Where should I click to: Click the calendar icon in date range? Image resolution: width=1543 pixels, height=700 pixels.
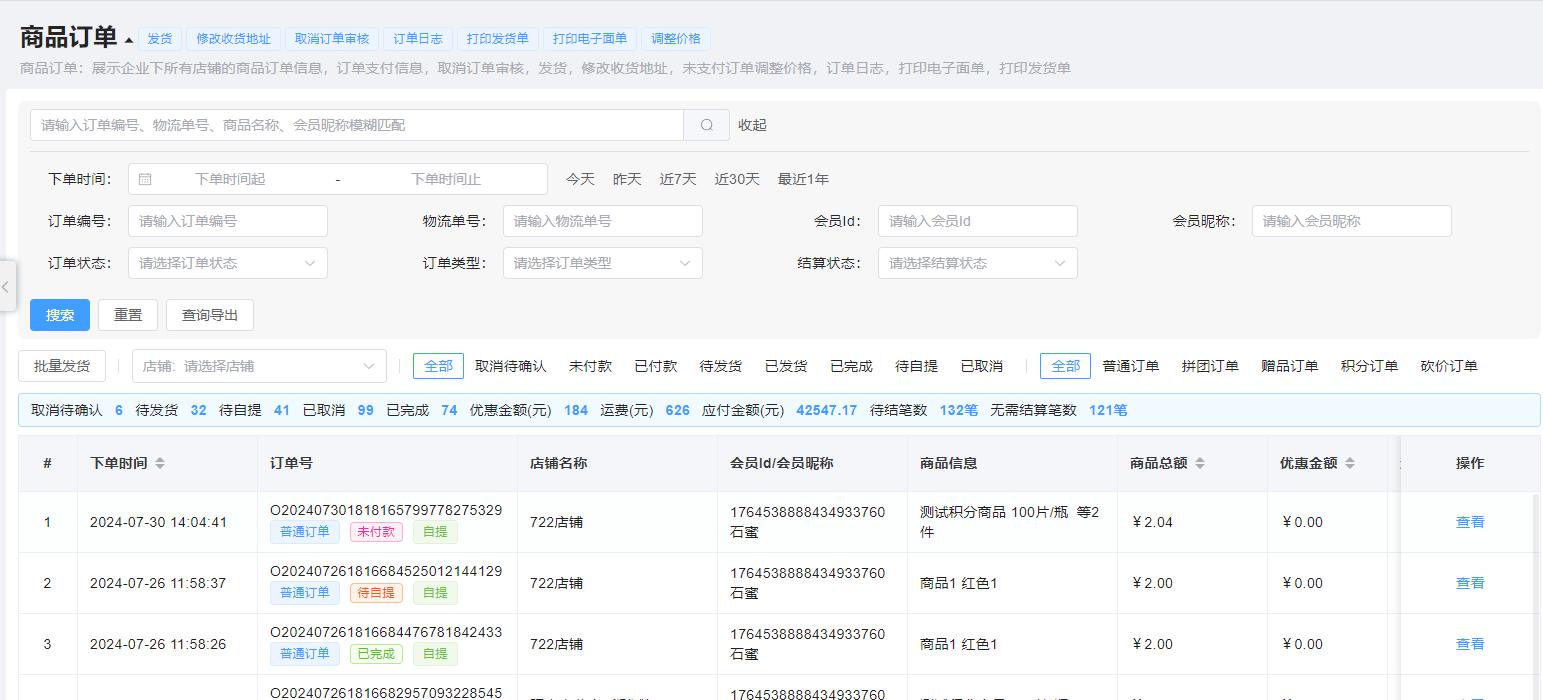pyautogui.click(x=145, y=179)
